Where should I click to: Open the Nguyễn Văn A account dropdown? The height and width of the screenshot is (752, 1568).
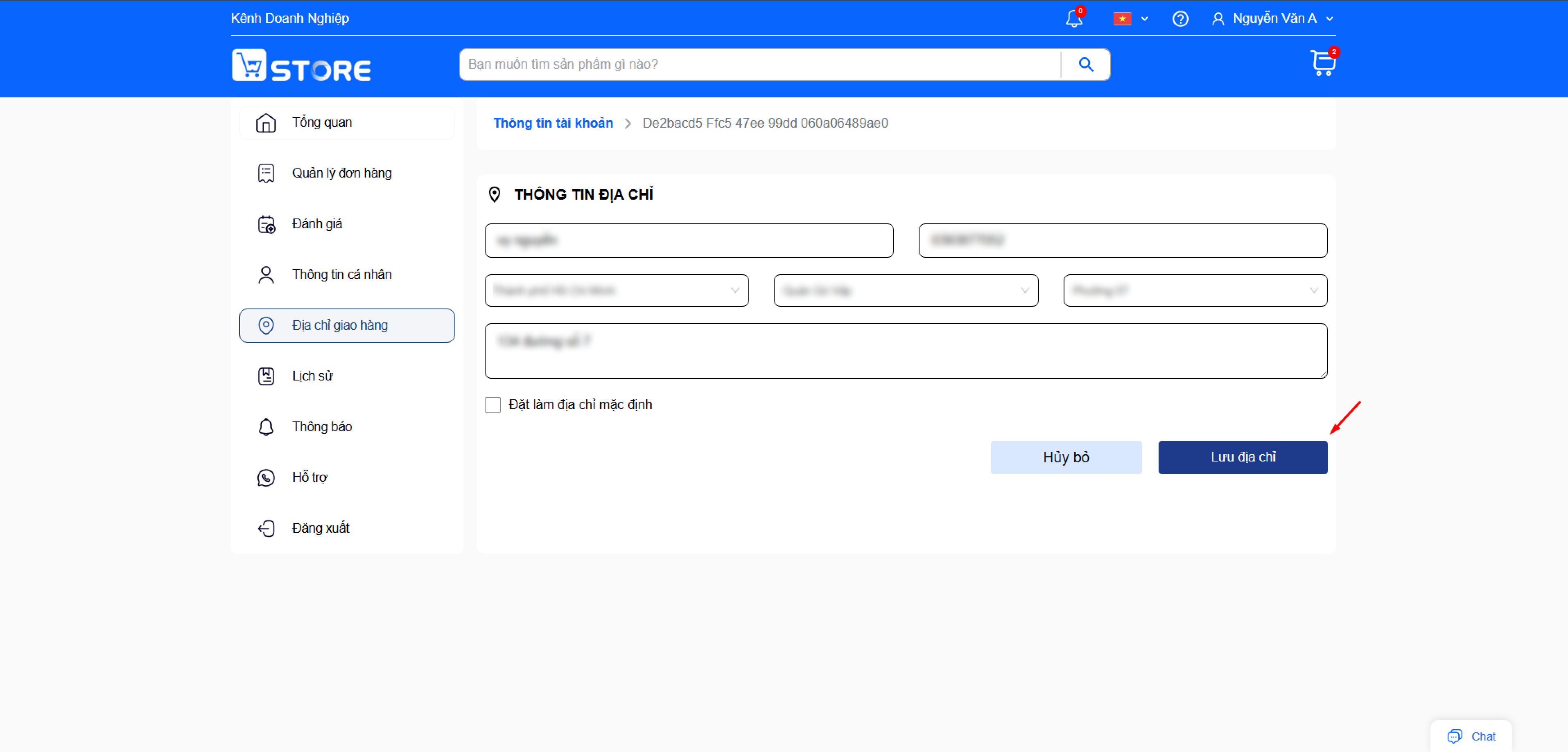(1273, 19)
